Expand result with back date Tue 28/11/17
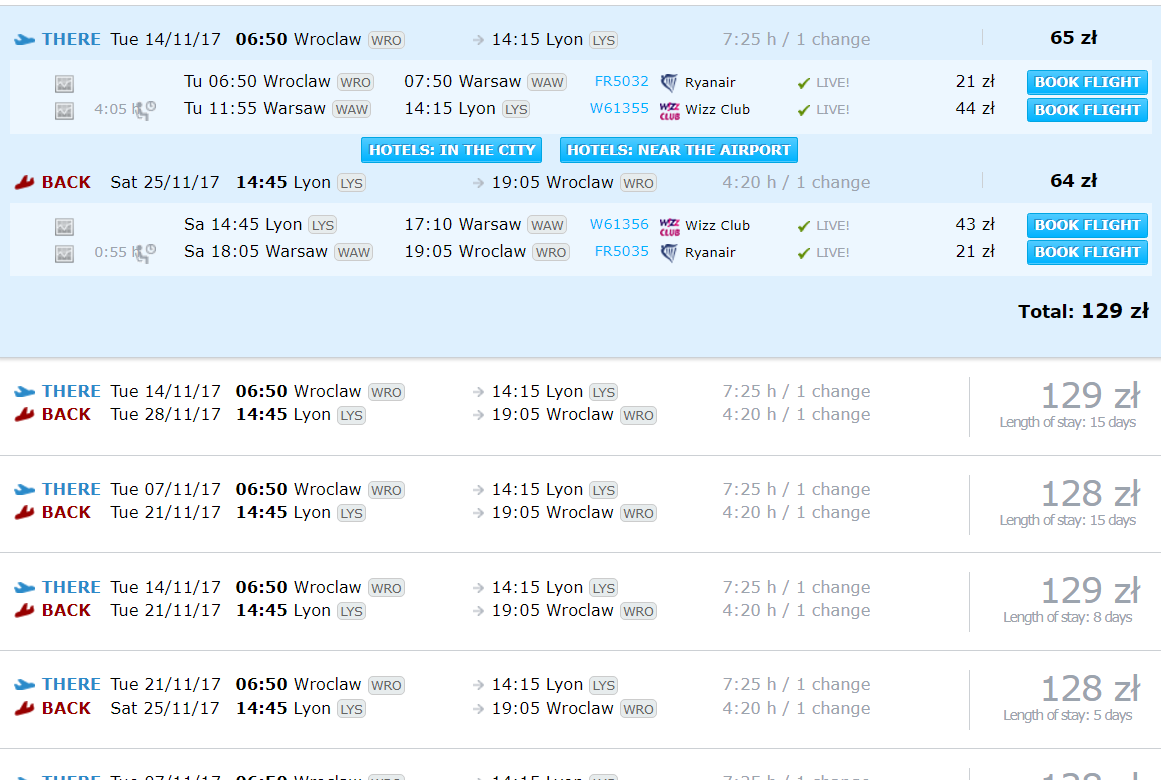1161x780 pixels. [x=580, y=406]
